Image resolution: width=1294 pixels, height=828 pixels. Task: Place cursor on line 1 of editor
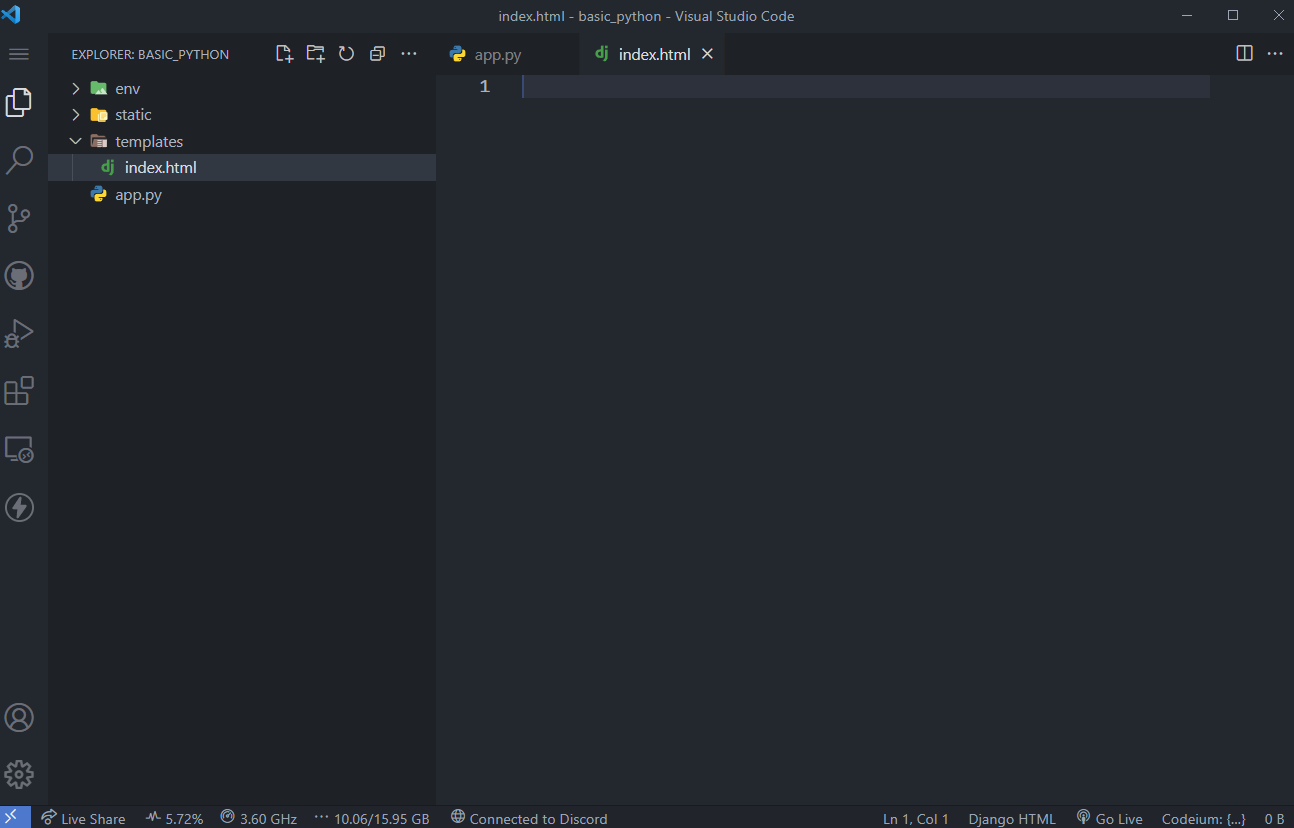tap(865, 87)
